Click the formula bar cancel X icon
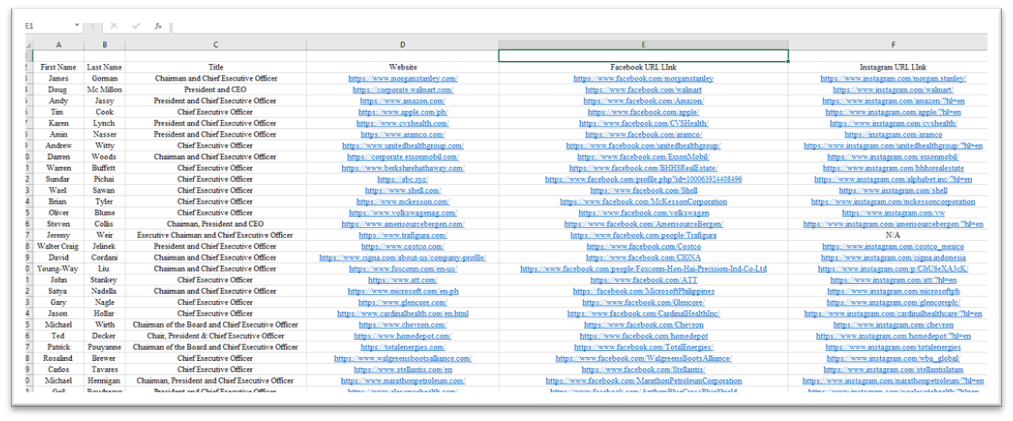Image resolution: width=1013 pixels, height=421 pixels. (114, 26)
